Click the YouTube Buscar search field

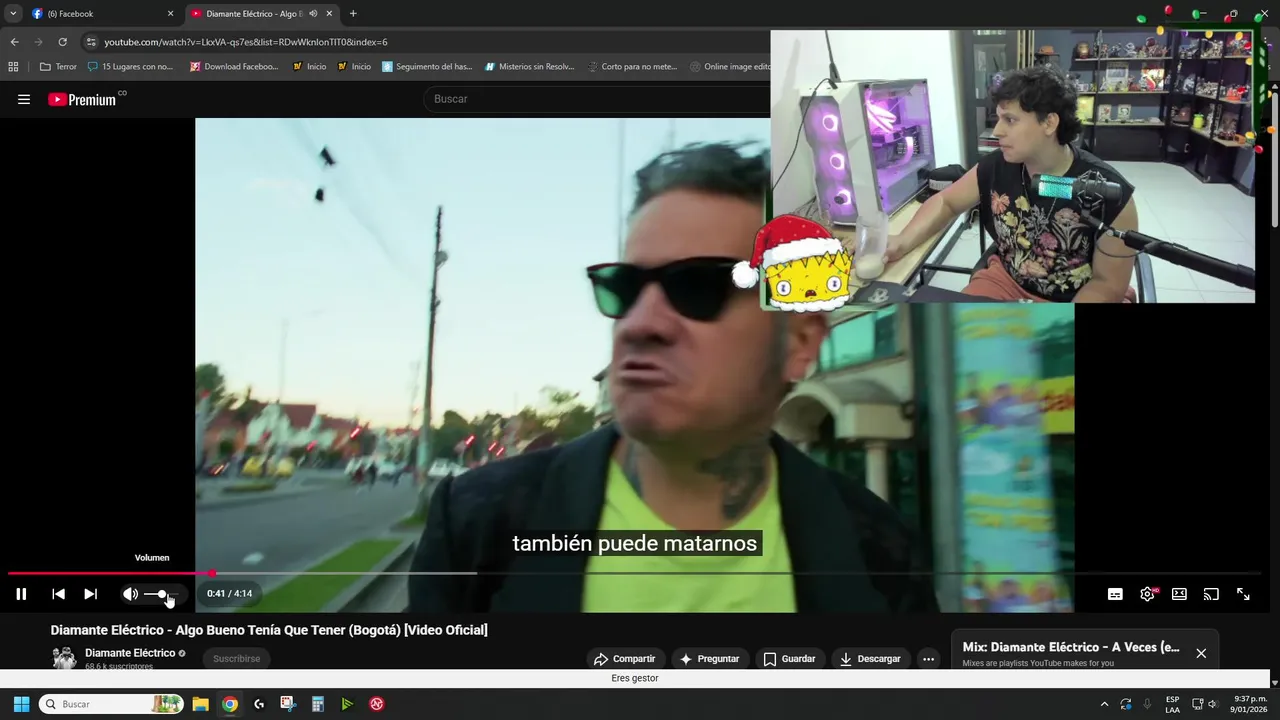pos(597,99)
